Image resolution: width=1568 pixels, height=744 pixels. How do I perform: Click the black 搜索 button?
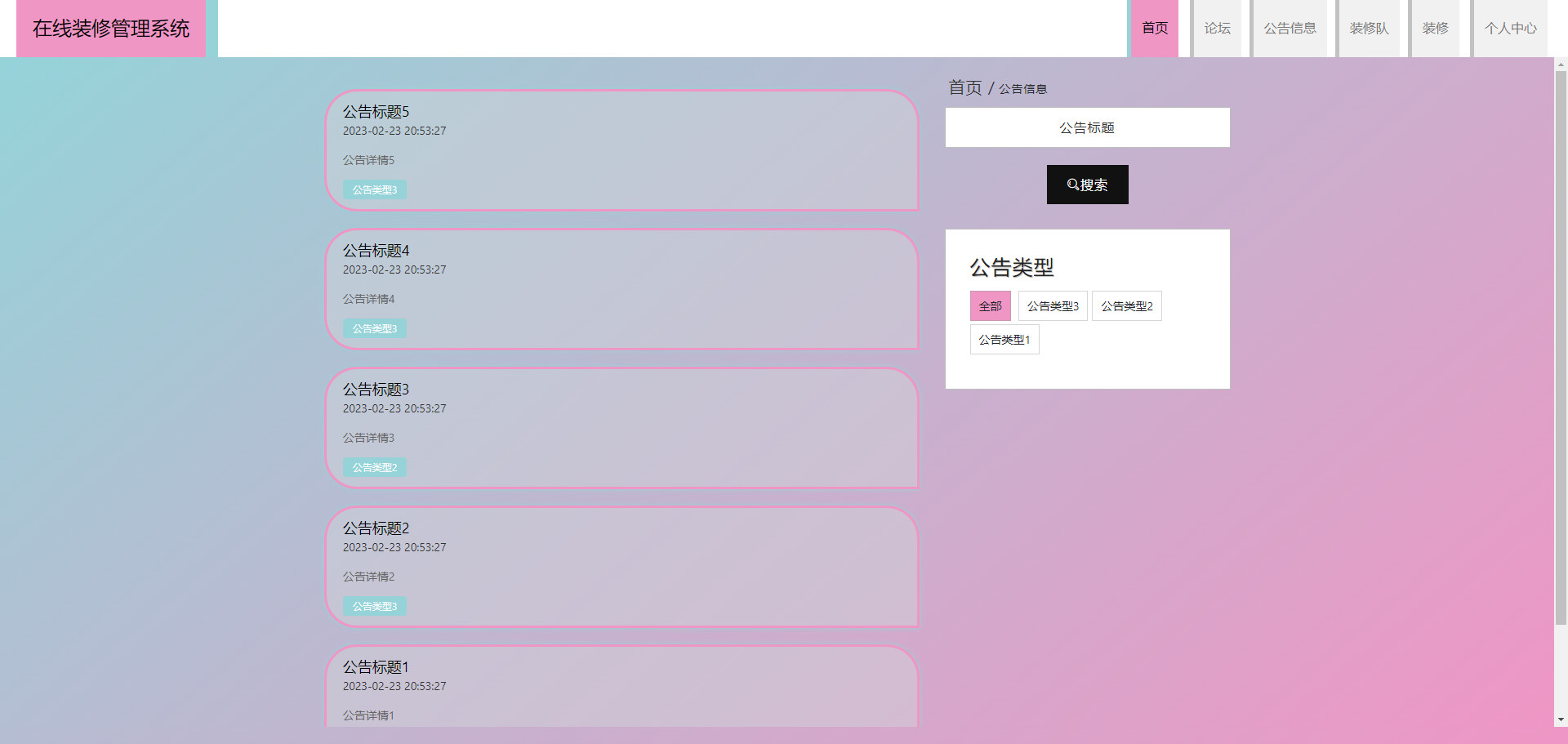tap(1087, 185)
